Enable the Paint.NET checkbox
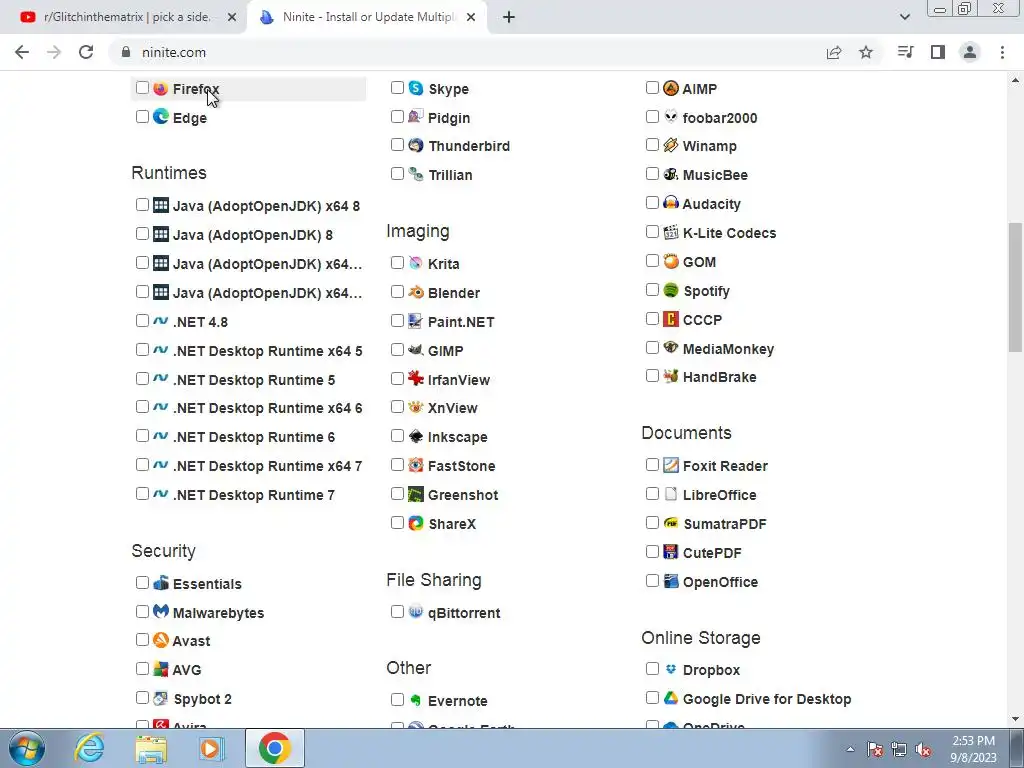The image size is (1024, 768). point(397,321)
